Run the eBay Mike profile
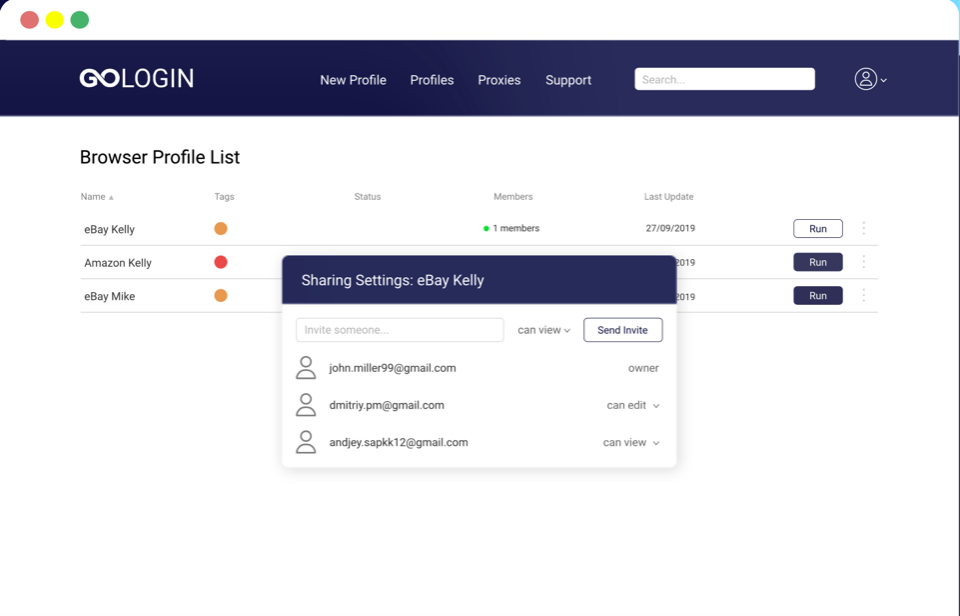The image size is (960, 616). pyautogui.click(x=817, y=296)
